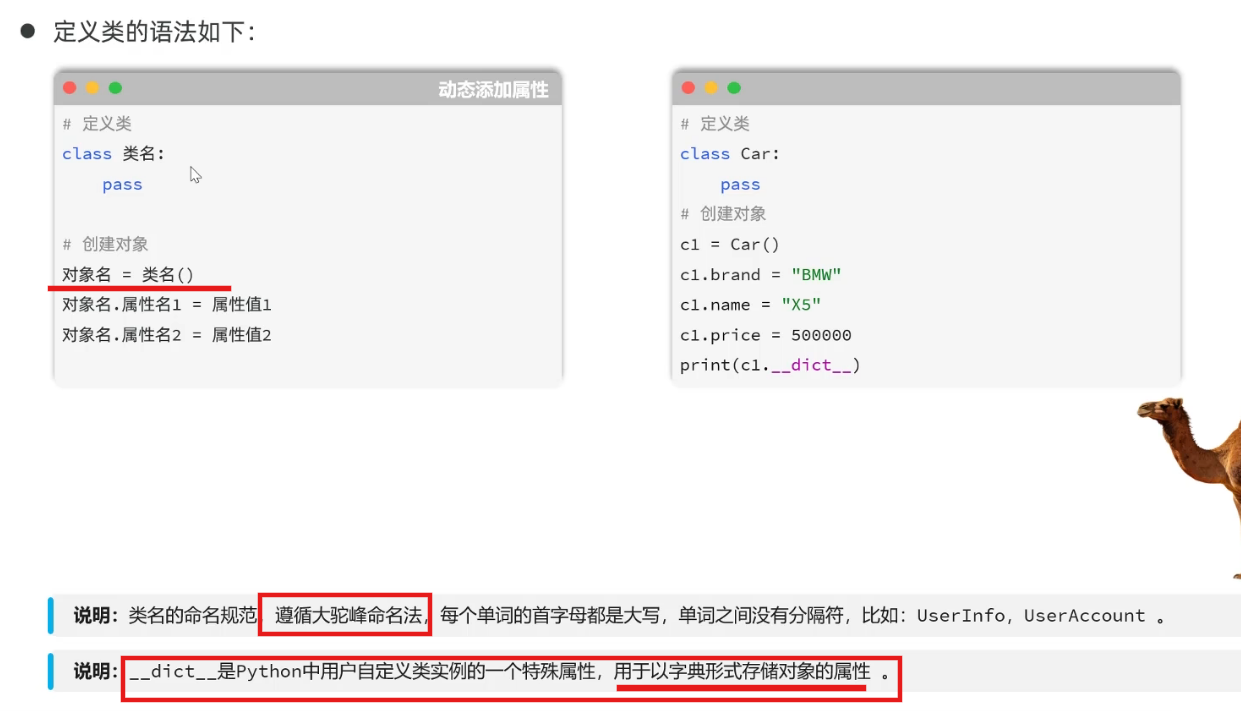Click the title text 动态添加属性
The image size is (1241, 711).
[x=493, y=90]
